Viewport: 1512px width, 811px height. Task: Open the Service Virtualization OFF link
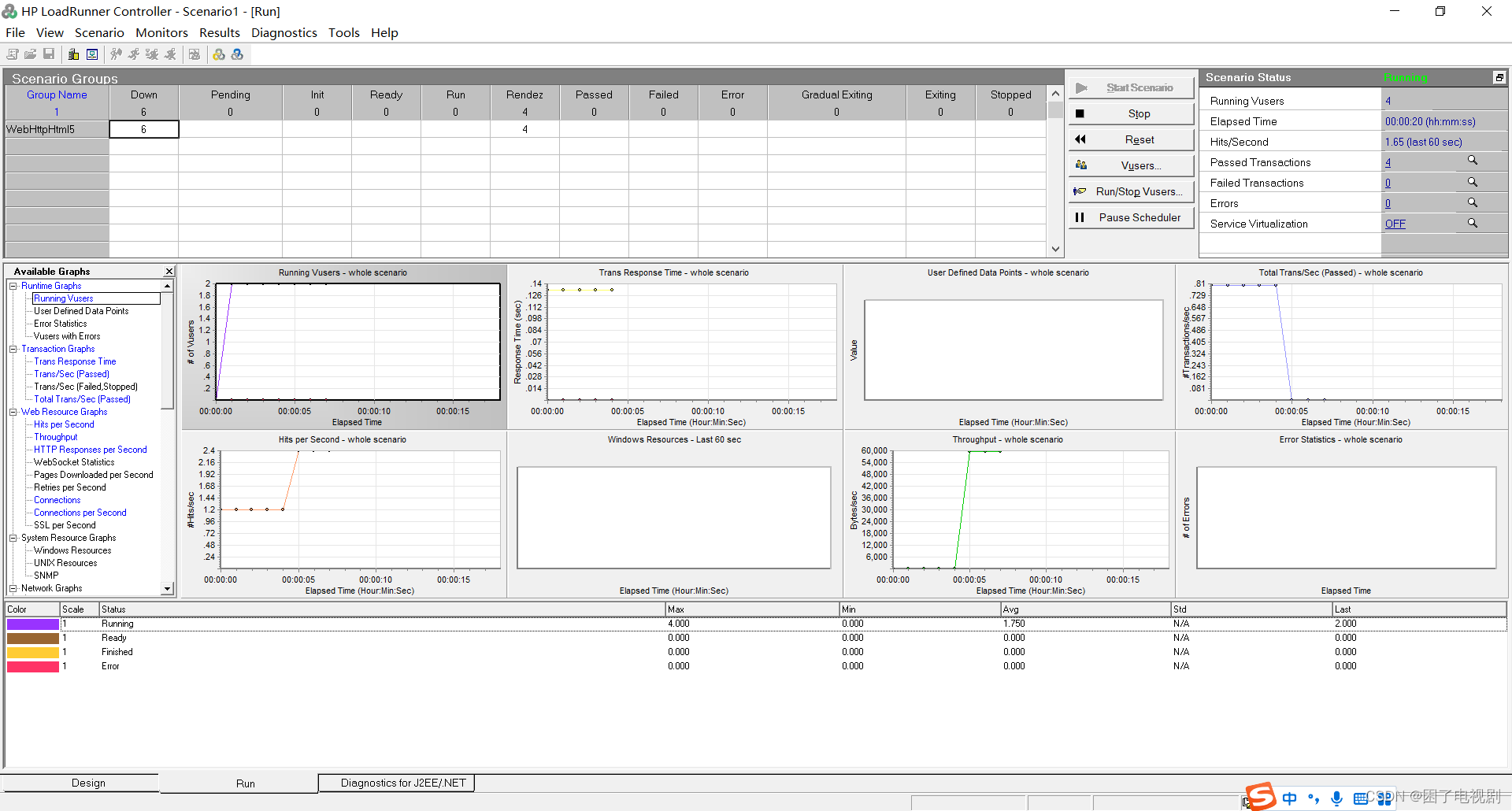(1395, 224)
